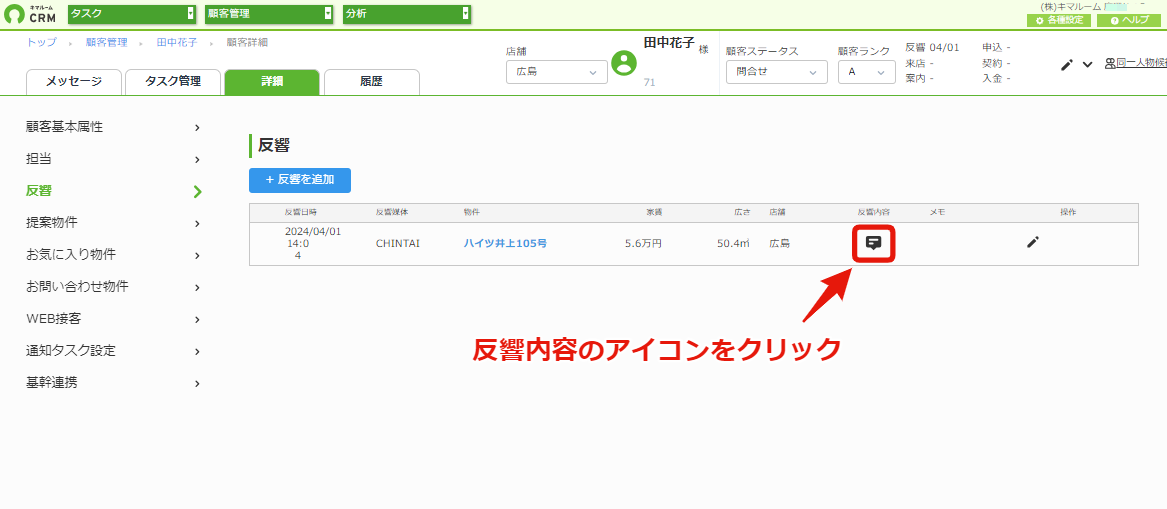Go to 顧客管理 in the breadcrumb

106,42
